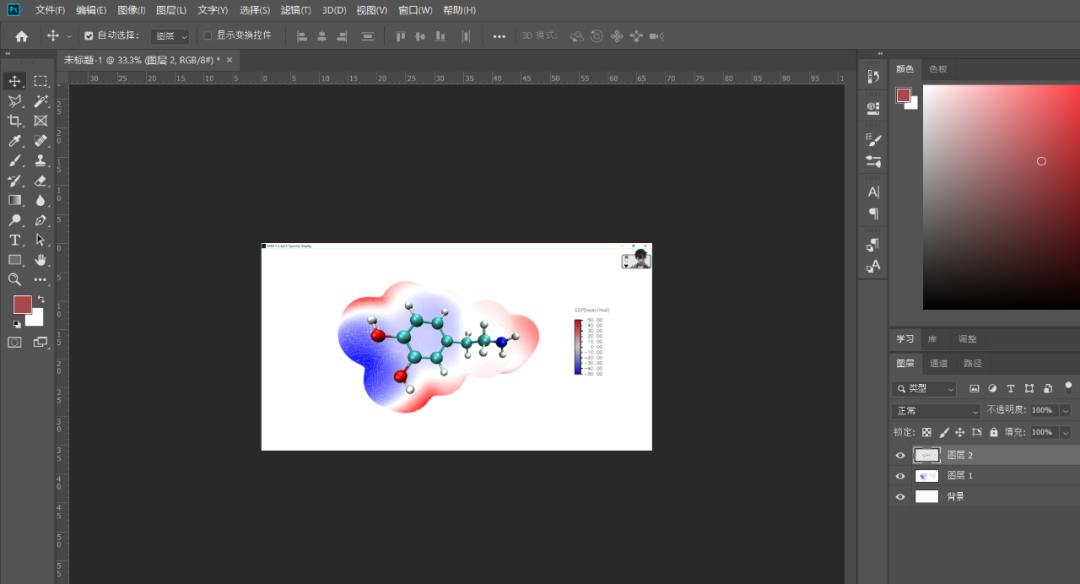
Task: Open the blend mode 正常 dropdown
Action: 937,411
